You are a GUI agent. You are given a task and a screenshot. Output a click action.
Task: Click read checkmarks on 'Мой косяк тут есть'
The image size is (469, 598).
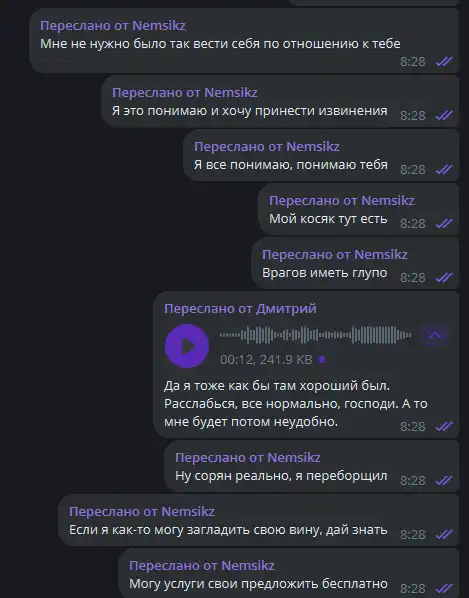tap(444, 223)
